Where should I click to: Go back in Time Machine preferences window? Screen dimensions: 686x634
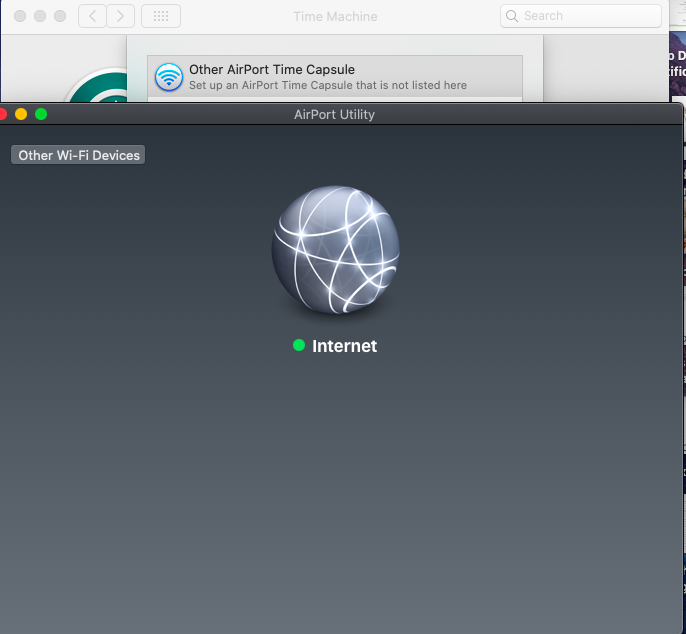(x=92, y=16)
